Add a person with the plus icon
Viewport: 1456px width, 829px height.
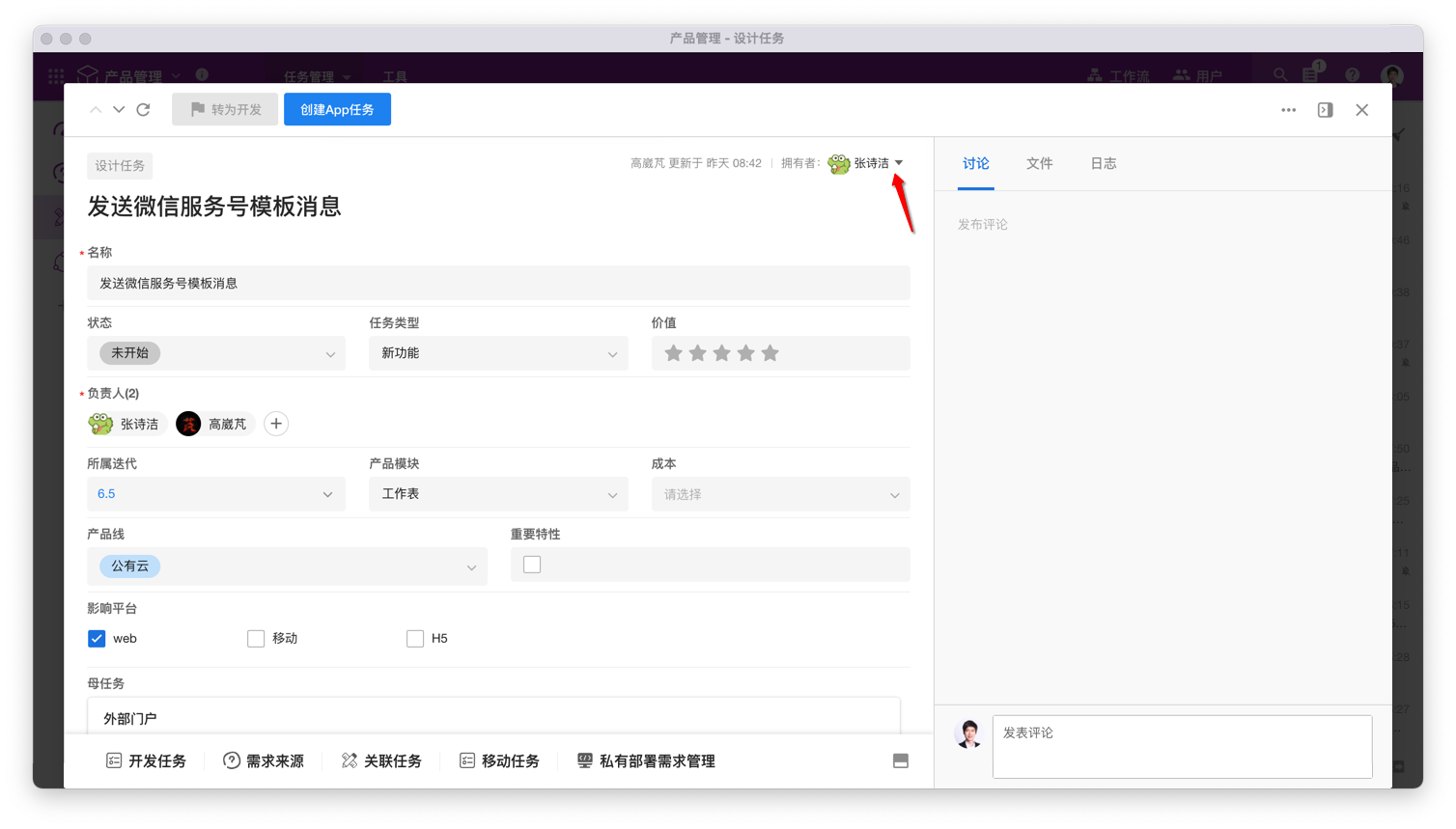[276, 424]
